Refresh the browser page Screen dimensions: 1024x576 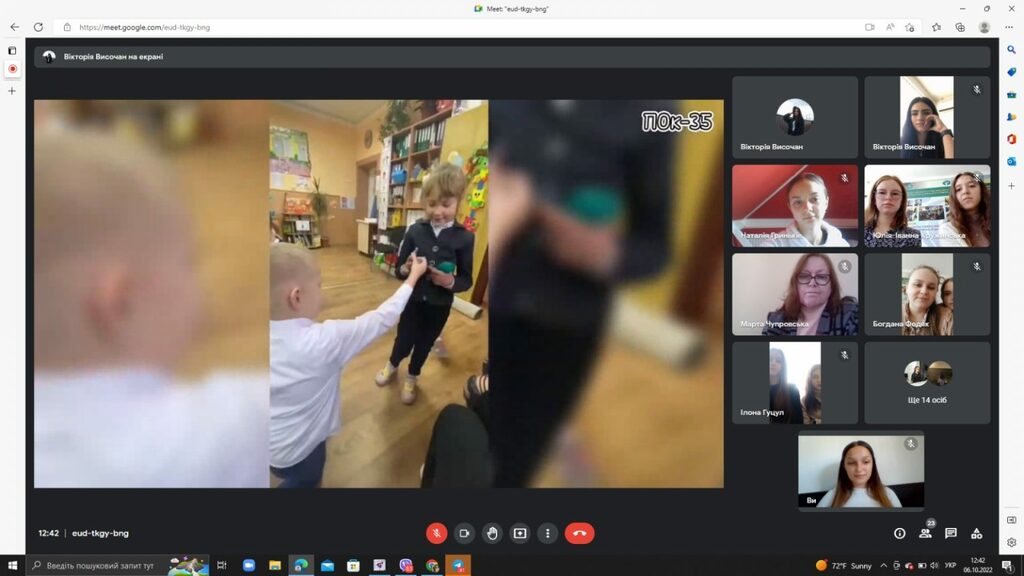[x=39, y=27]
